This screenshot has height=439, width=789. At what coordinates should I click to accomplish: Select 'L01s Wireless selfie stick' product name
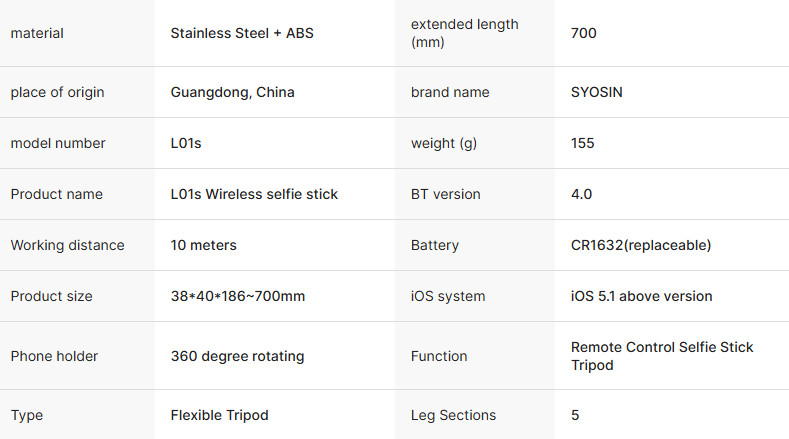point(254,194)
